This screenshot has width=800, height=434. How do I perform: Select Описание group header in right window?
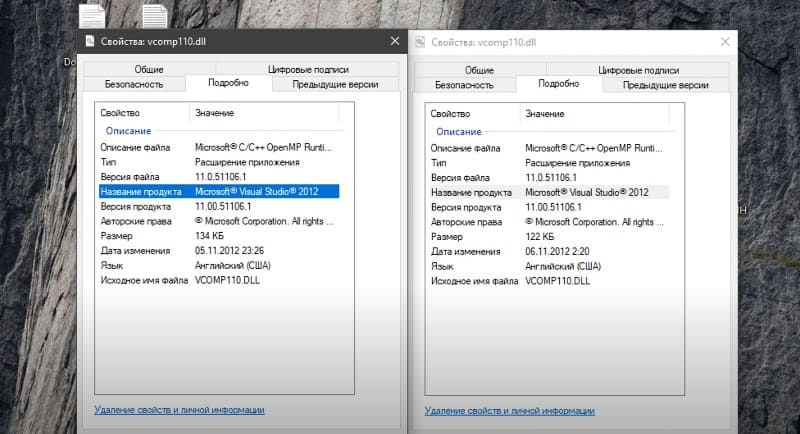[x=459, y=132]
